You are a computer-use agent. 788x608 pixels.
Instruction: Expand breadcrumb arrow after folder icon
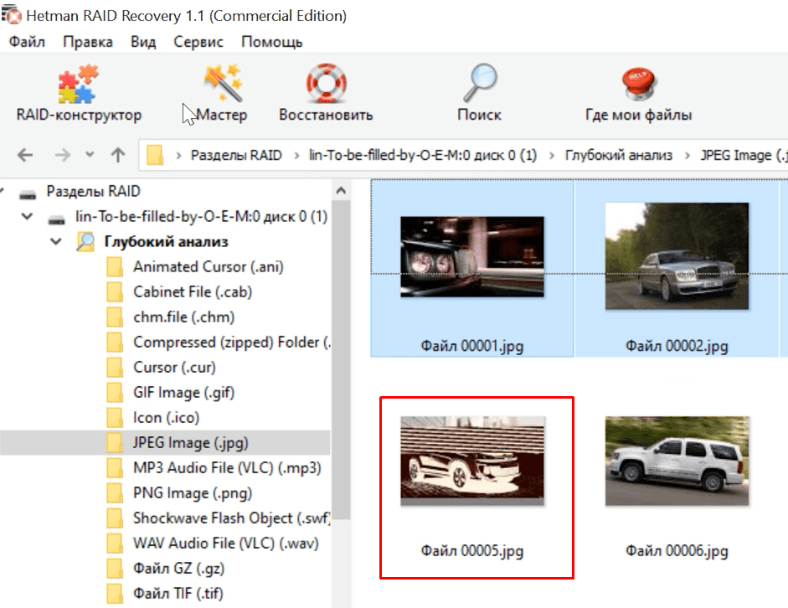(x=178, y=156)
